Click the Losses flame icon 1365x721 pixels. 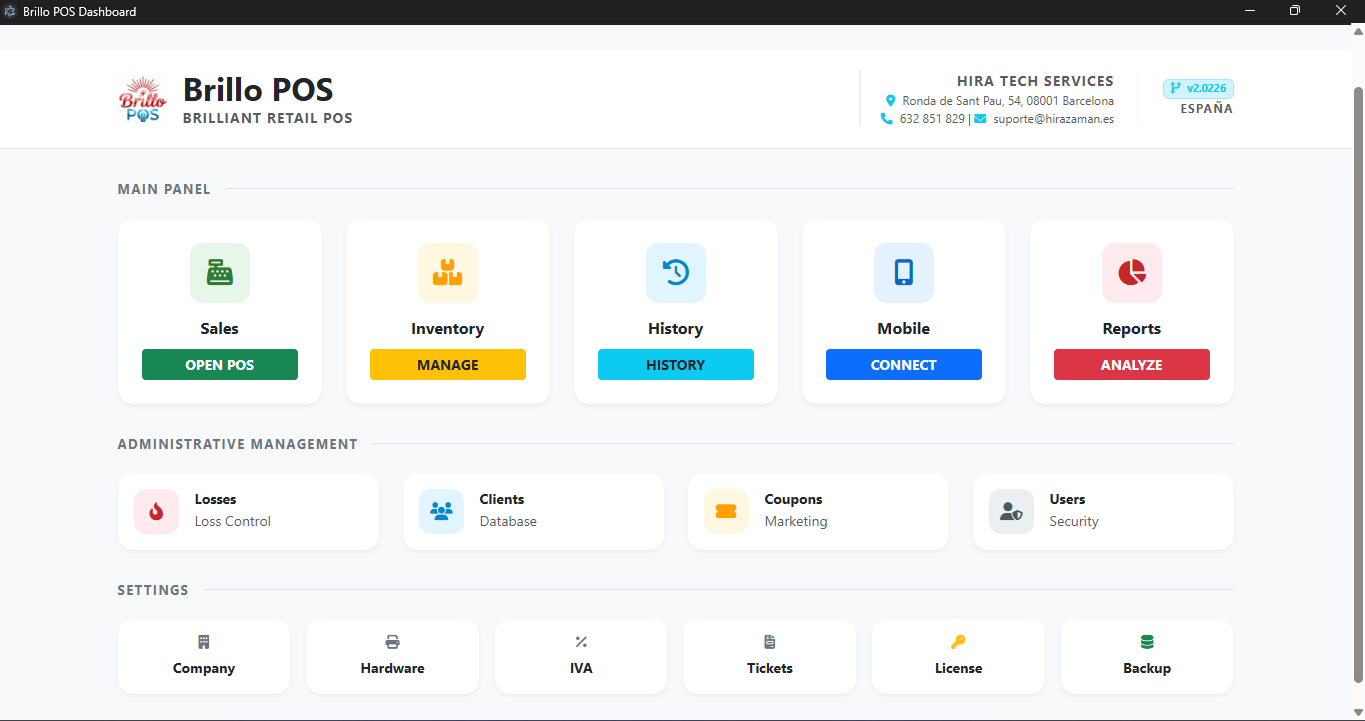pos(156,511)
